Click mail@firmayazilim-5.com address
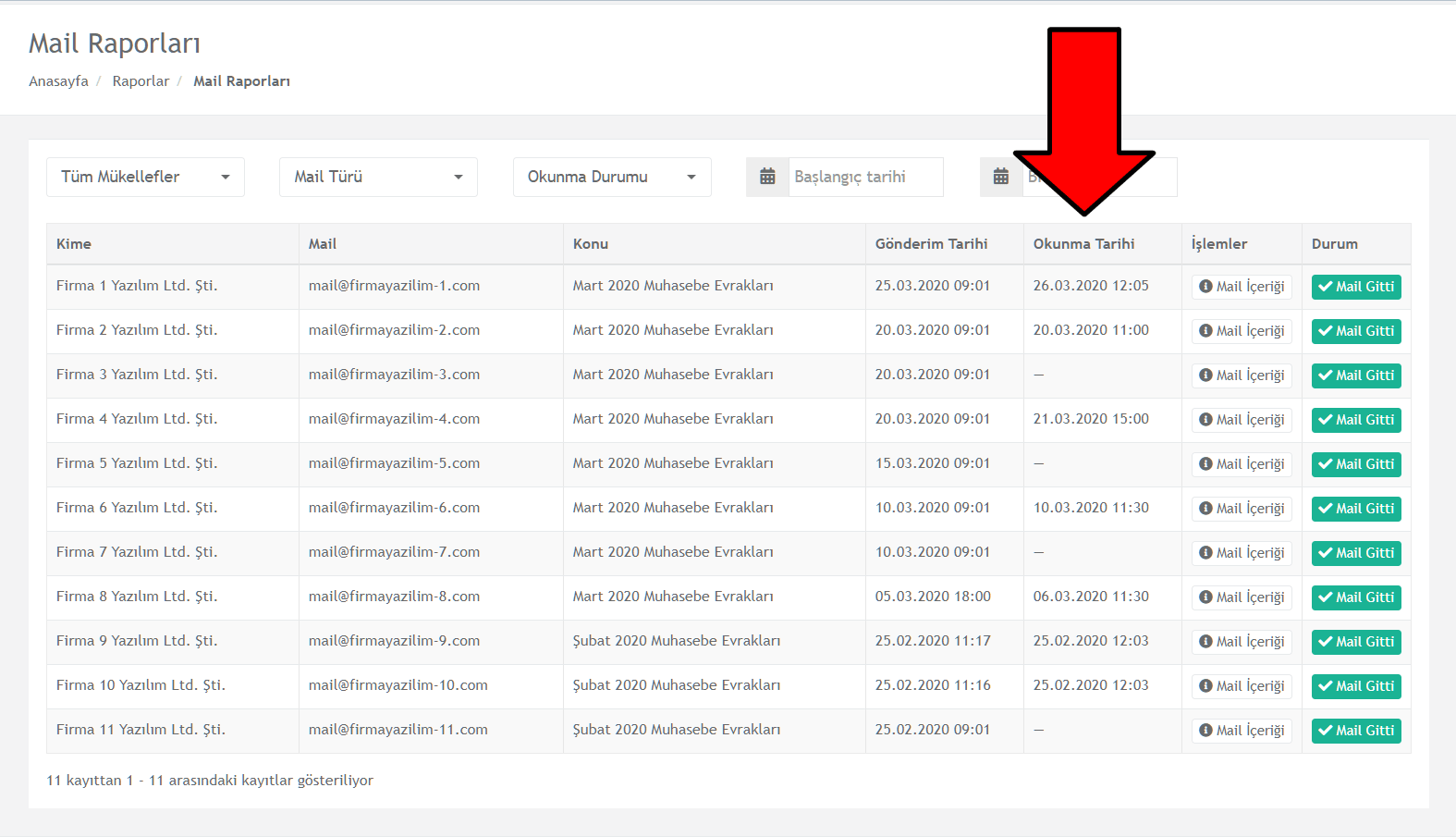1456x837 pixels. tap(394, 463)
